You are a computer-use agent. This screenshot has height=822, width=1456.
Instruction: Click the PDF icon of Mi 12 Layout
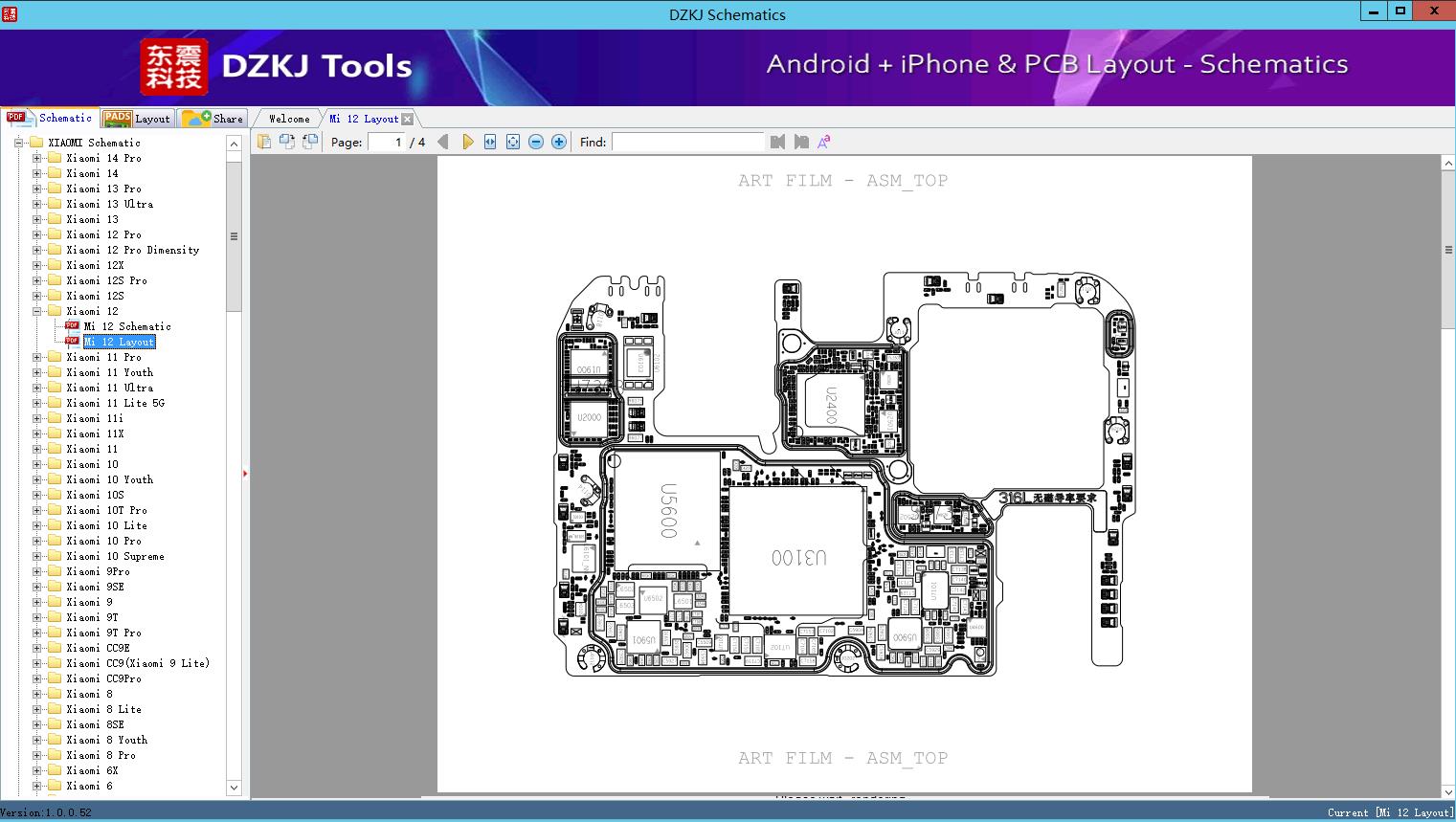[x=72, y=342]
